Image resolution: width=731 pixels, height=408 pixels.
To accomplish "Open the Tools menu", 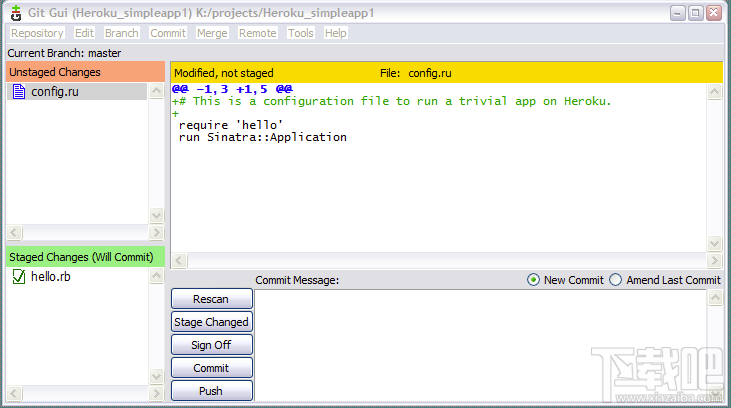I will (301, 33).
